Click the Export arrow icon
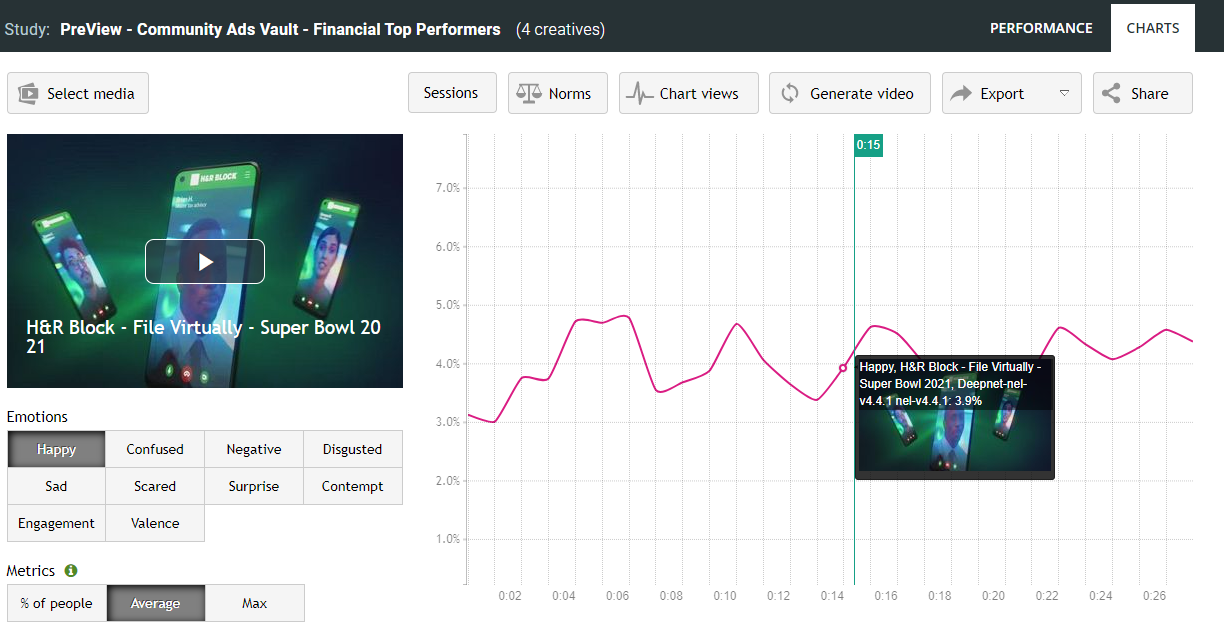 pyautogui.click(x=961, y=93)
